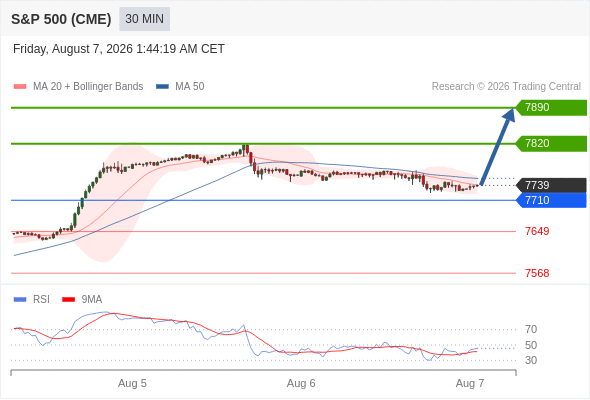This screenshot has height=400, width=590.
Task: Select the 7890 green resistance label
Action: click(551, 108)
